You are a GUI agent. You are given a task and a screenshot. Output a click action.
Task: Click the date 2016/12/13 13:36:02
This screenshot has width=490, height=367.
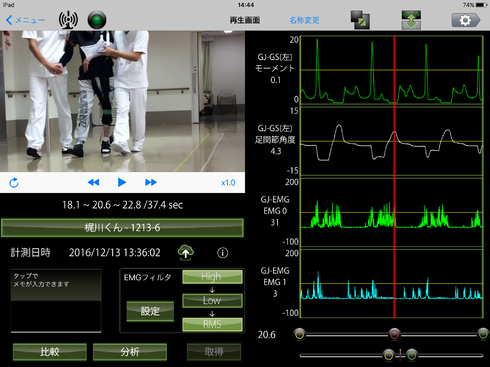click(x=115, y=253)
